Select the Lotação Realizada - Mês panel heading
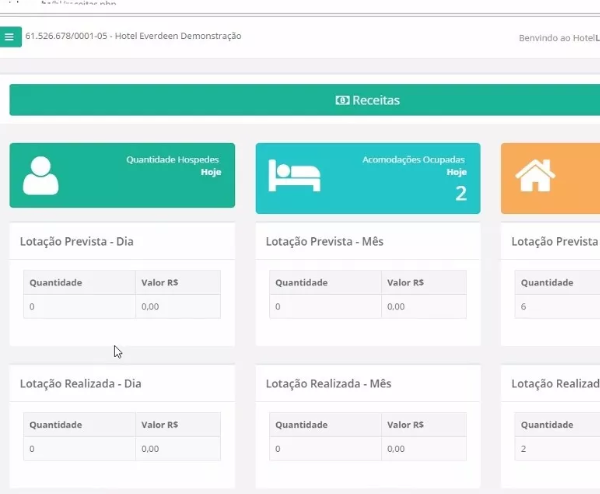This screenshot has height=494, width=600. [x=328, y=383]
